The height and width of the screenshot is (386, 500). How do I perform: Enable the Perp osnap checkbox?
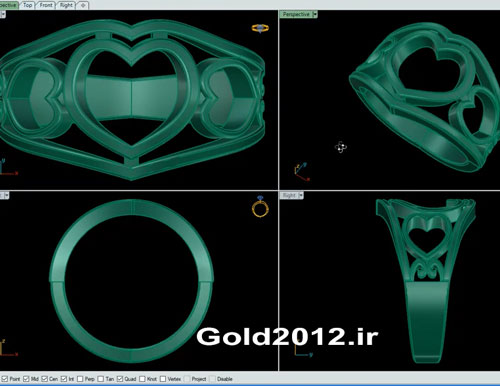tap(80, 379)
